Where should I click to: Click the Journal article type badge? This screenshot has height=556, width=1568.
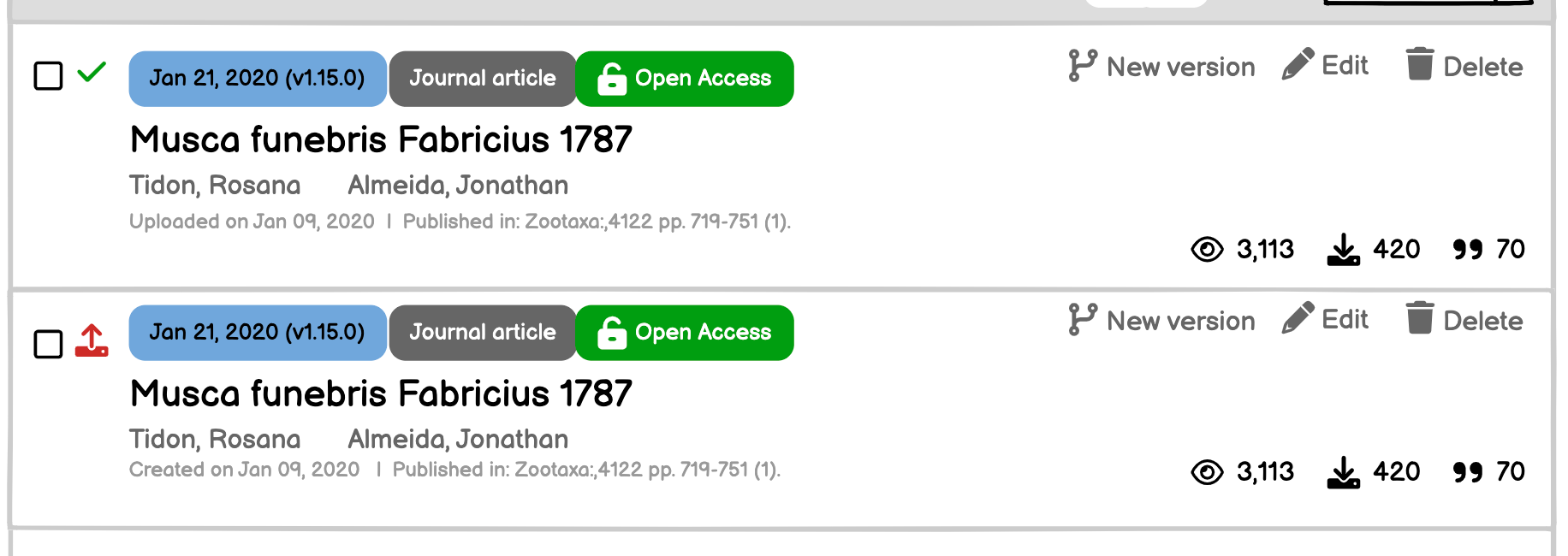click(x=483, y=78)
